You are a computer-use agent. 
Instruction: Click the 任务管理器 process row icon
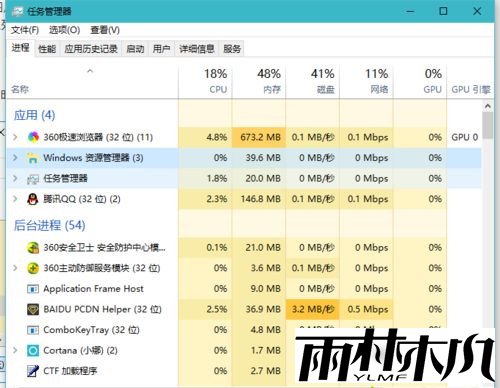click(x=33, y=179)
